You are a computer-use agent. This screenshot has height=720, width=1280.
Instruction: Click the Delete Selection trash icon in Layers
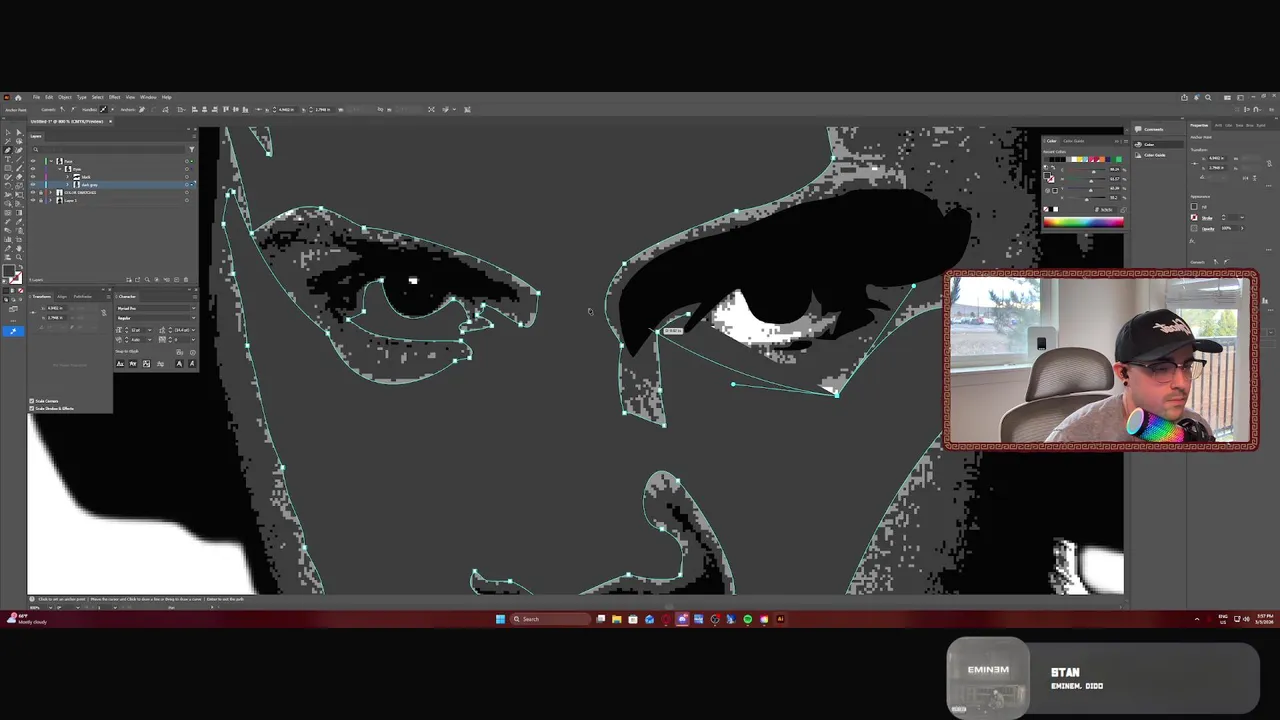pyautogui.click(x=186, y=280)
